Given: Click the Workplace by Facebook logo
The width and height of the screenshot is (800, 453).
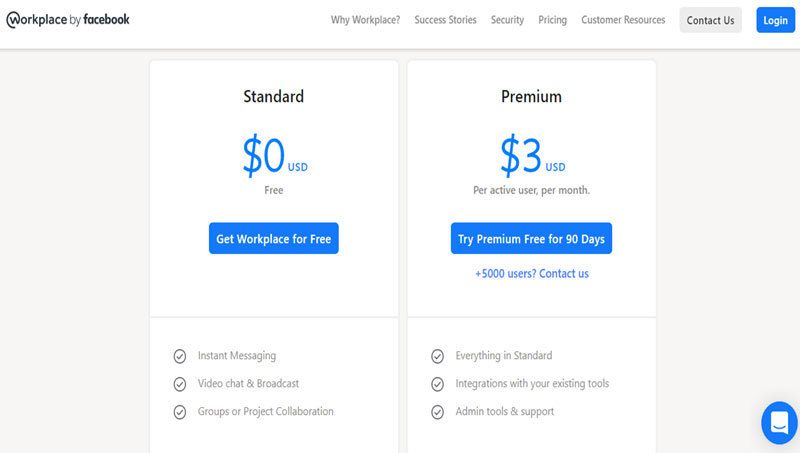Looking at the screenshot, I should [x=68, y=20].
